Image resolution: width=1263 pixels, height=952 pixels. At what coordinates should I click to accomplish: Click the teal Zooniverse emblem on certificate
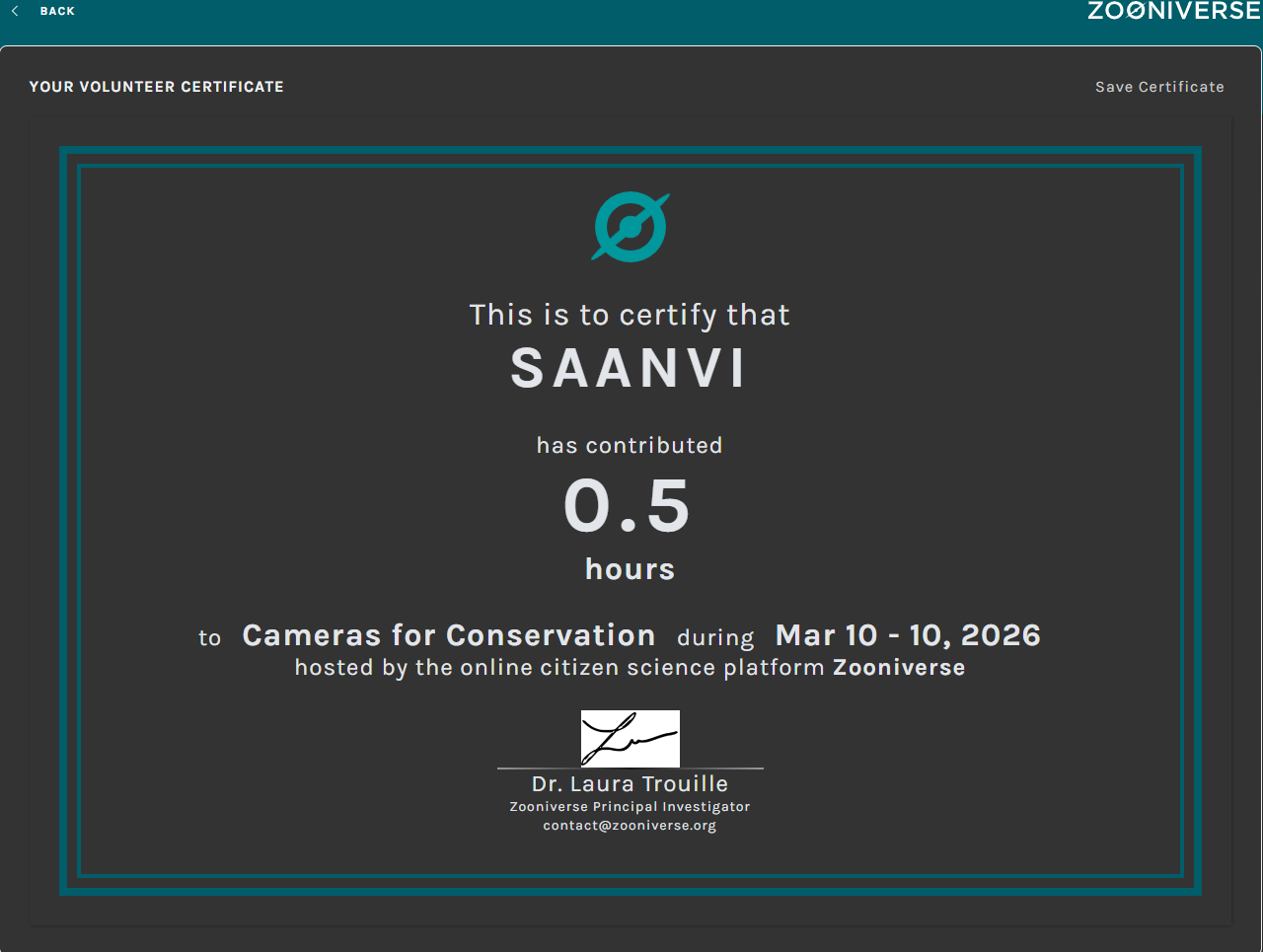[631, 227]
